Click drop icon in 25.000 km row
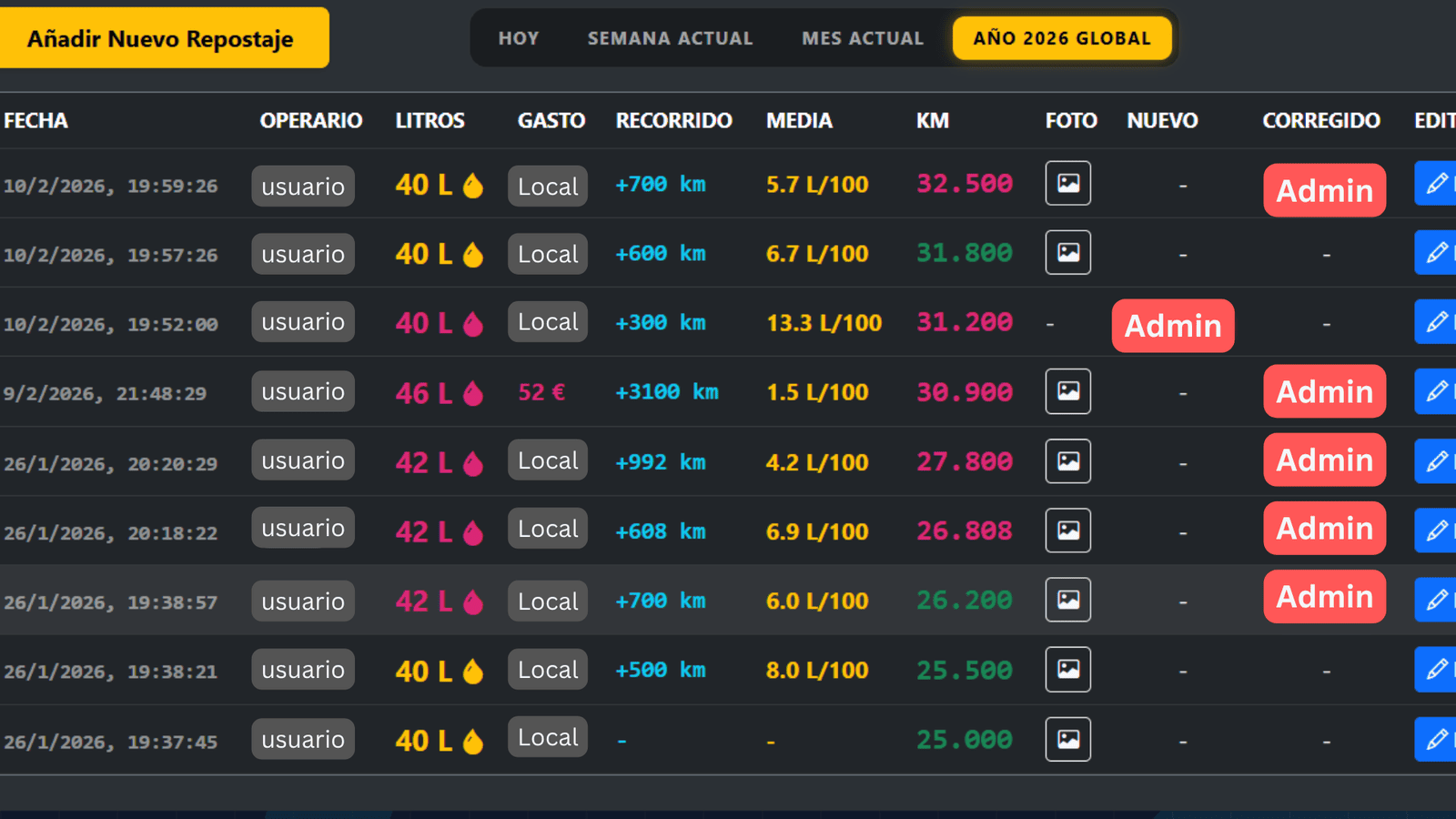This screenshot has height=819, width=1456. [473, 742]
